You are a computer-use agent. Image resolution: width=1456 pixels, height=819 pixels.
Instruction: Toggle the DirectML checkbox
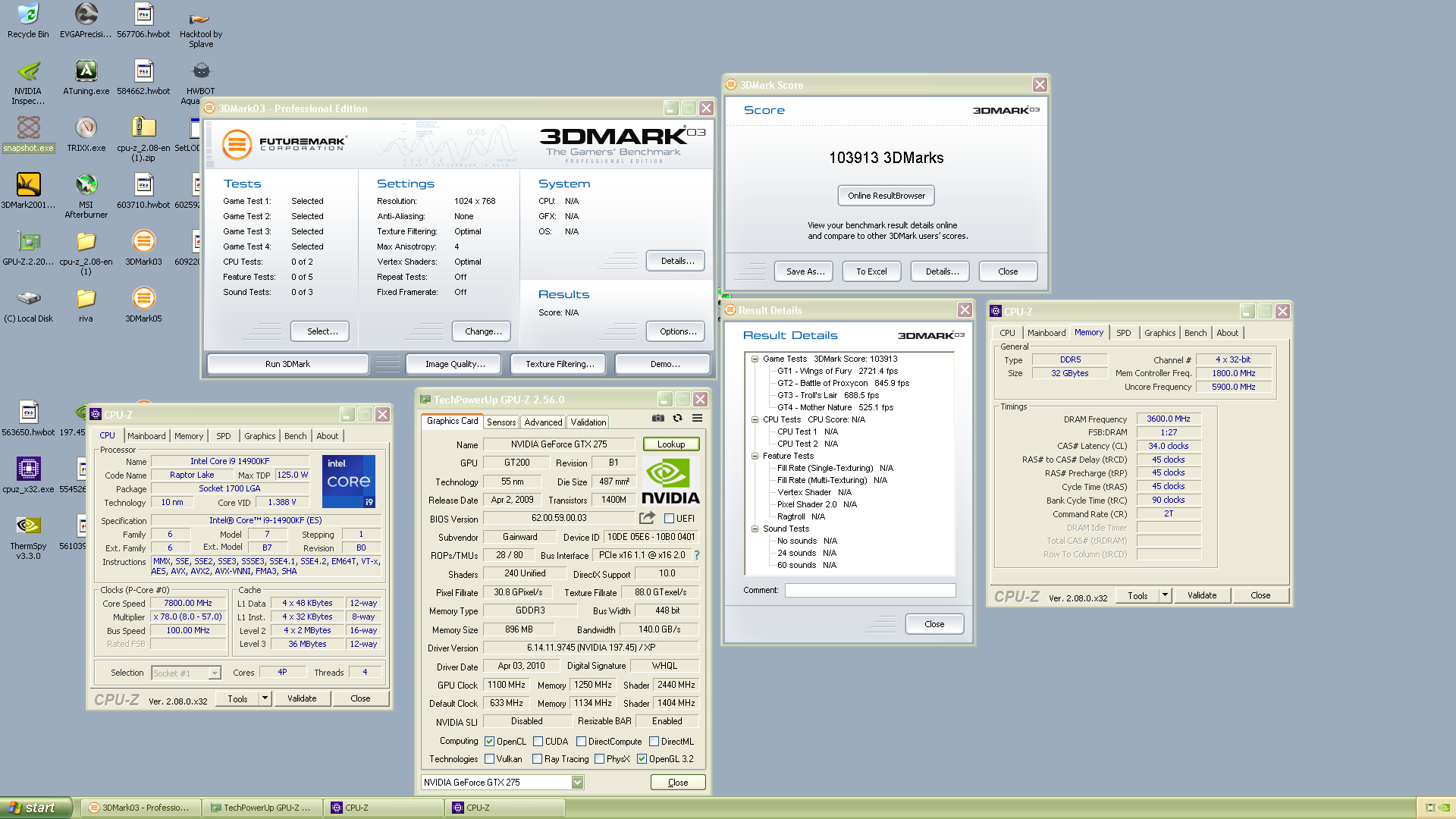point(654,742)
